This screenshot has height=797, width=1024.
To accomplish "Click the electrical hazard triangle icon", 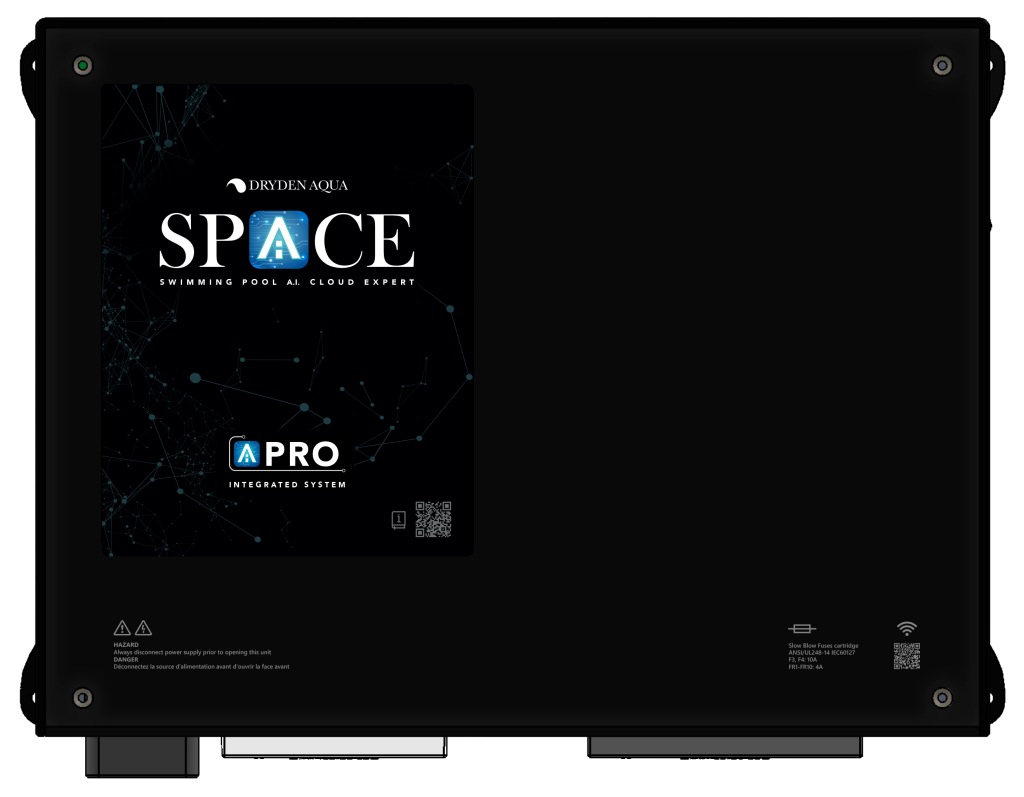I will (143, 628).
